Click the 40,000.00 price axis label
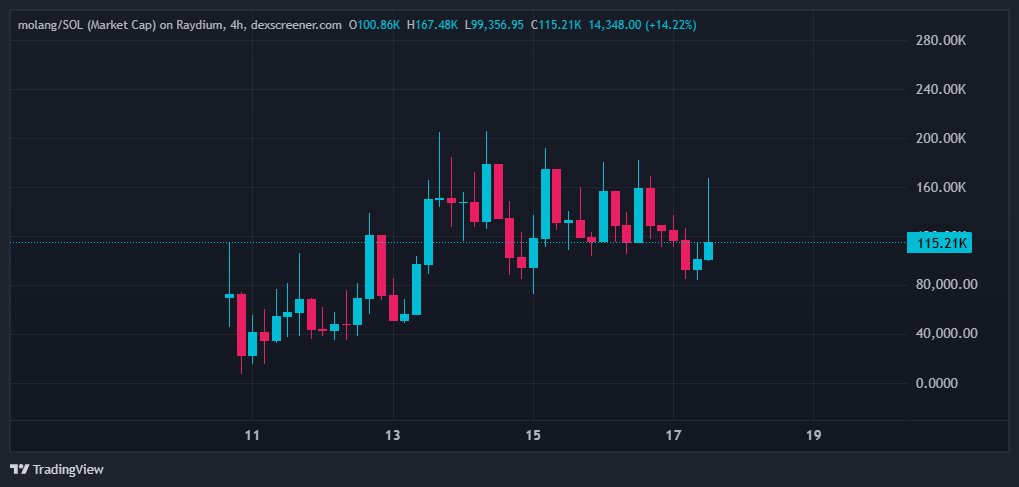Image resolution: width=1019 pixels, height=487 pixels. (946, 334)
